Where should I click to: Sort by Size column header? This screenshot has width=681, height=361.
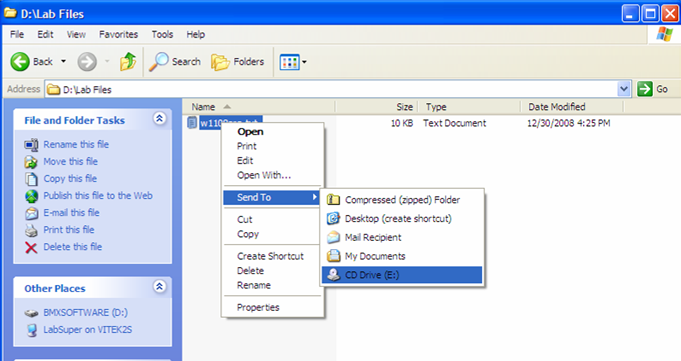point(377,107)
